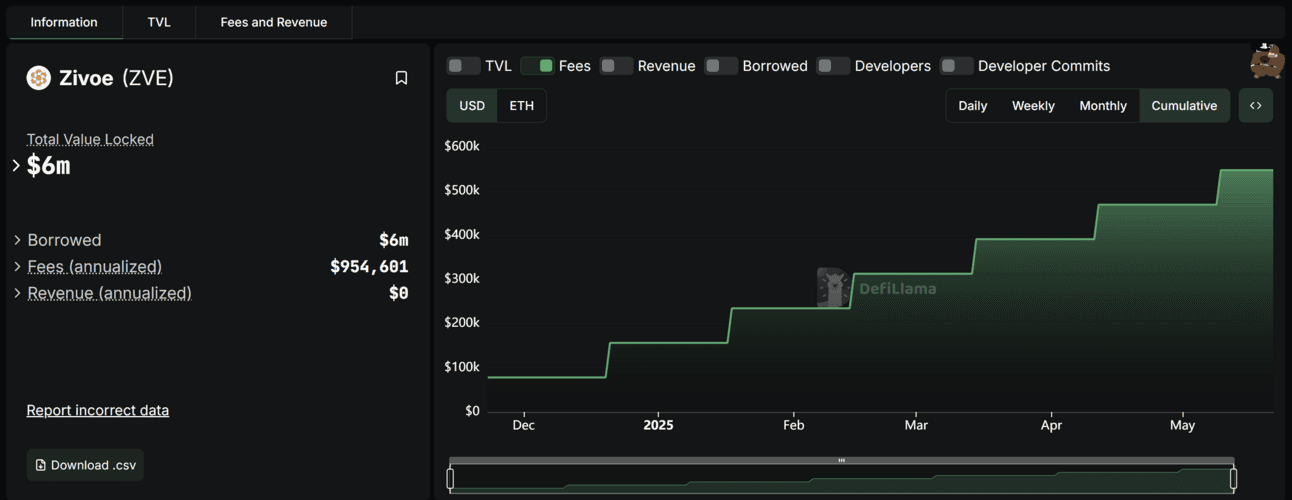The image size is (1292, 500).
Task: Click the Total Value Locked label
Action: point(90,139)
